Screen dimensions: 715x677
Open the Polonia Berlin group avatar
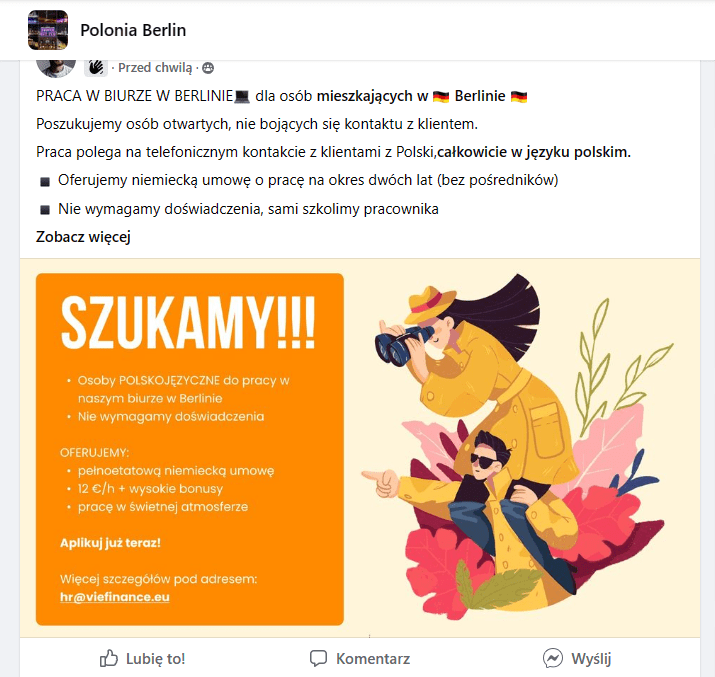tap(48, 30)
